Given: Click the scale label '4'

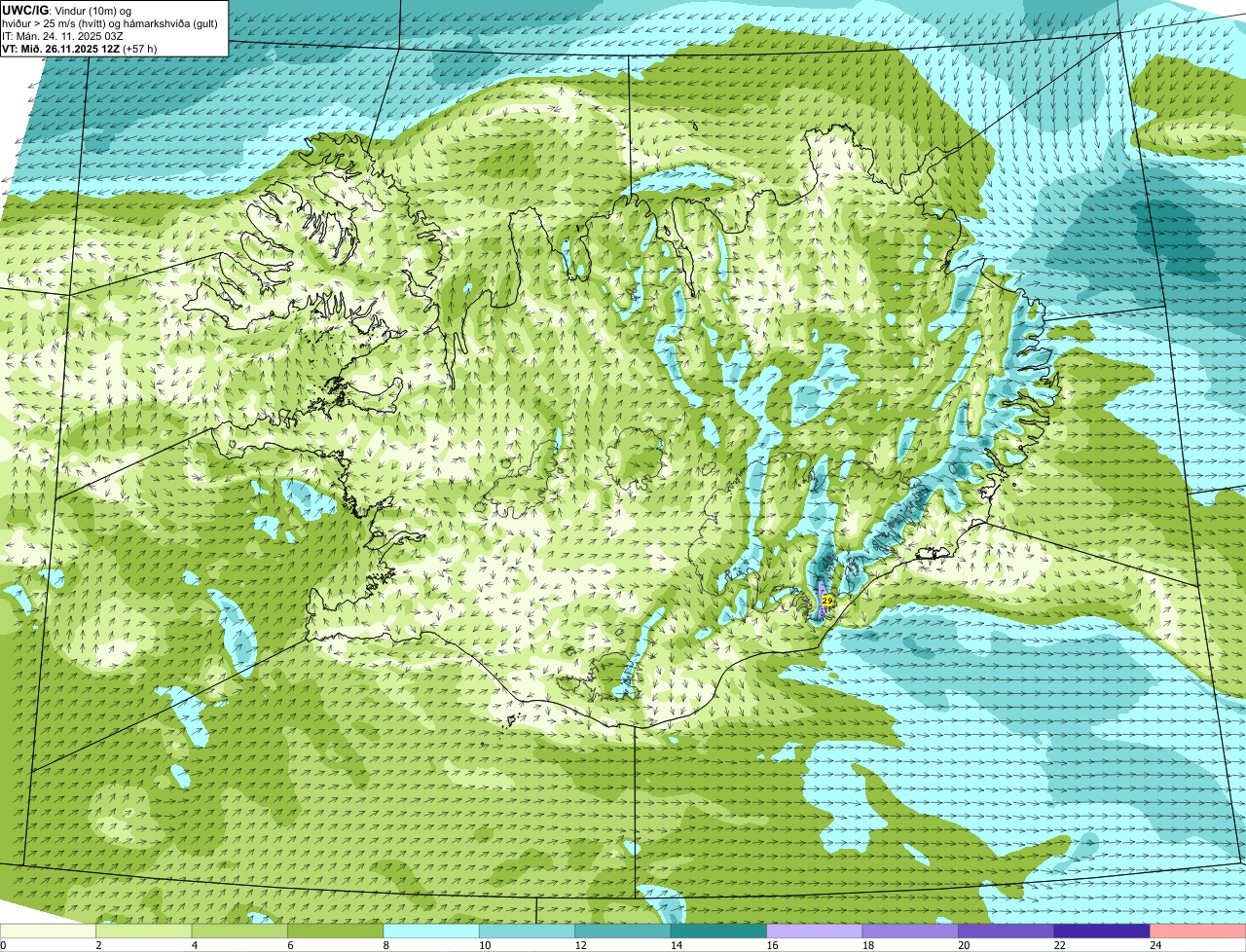Looking at the screenshot, I should (194, 945).
